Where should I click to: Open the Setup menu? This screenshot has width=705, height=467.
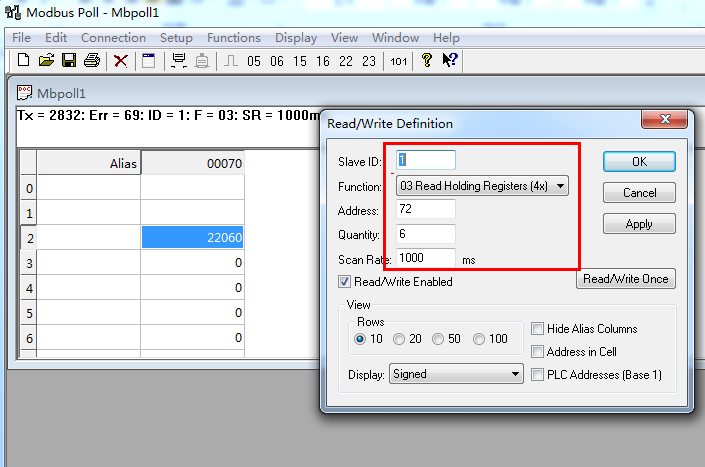(176, 38)
